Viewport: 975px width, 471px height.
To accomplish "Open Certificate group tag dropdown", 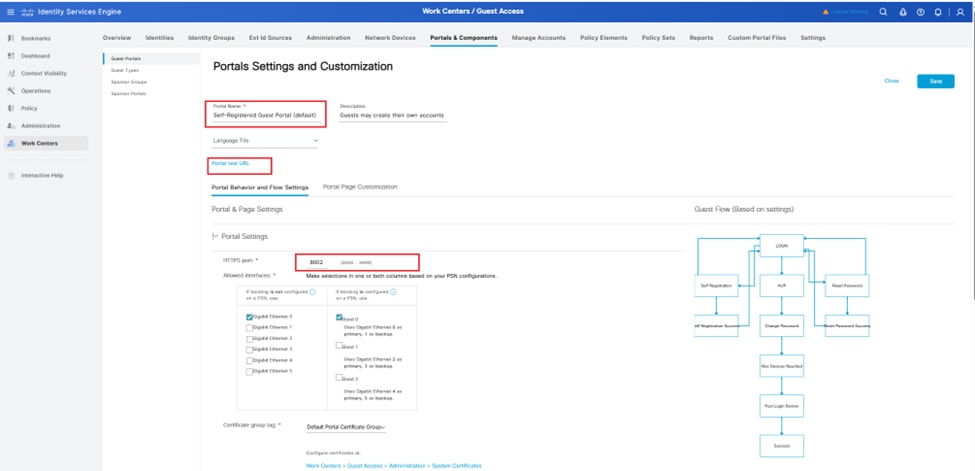I will 346,427.
